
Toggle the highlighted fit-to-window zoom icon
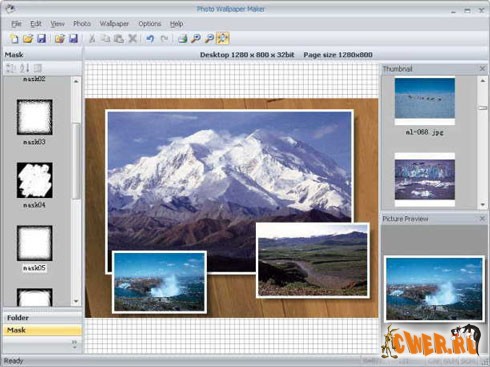coord(223,39)
